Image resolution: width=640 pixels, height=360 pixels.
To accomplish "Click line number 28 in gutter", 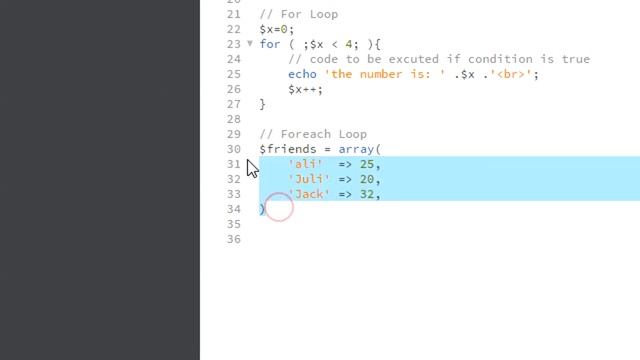I will [234, 119].
